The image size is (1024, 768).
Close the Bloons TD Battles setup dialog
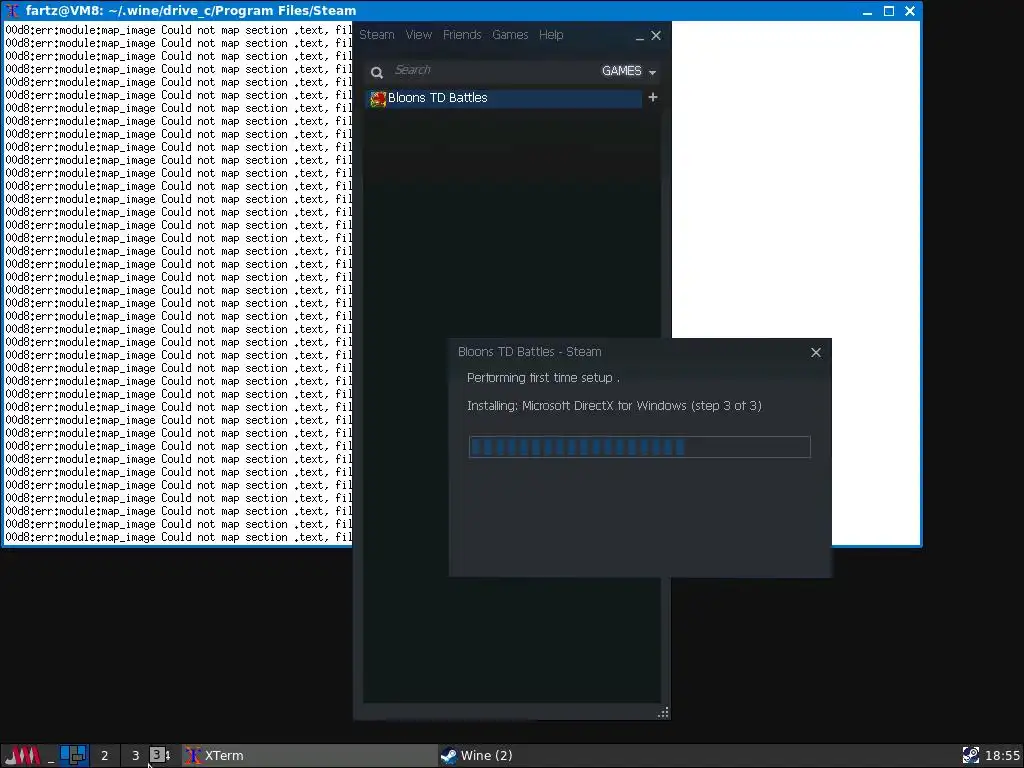point(816,353)
